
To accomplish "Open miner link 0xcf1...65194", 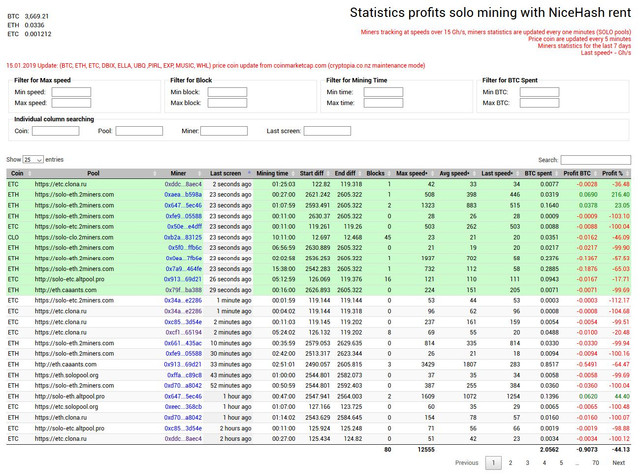I will pos(184,332).
